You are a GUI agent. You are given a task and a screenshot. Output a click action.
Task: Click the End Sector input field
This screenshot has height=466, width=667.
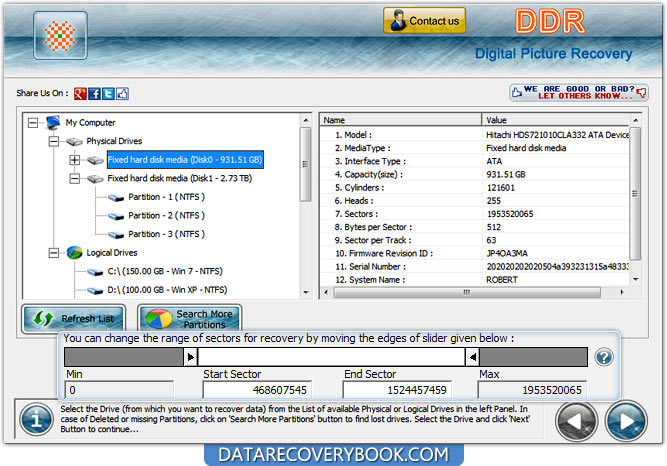click(x=397, y=390)
